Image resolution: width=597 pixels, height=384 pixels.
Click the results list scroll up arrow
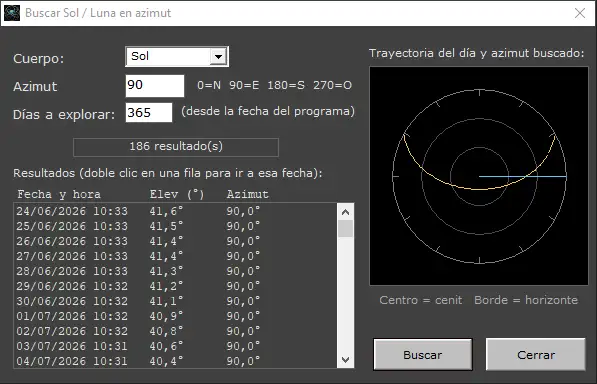tap(345, 212)
